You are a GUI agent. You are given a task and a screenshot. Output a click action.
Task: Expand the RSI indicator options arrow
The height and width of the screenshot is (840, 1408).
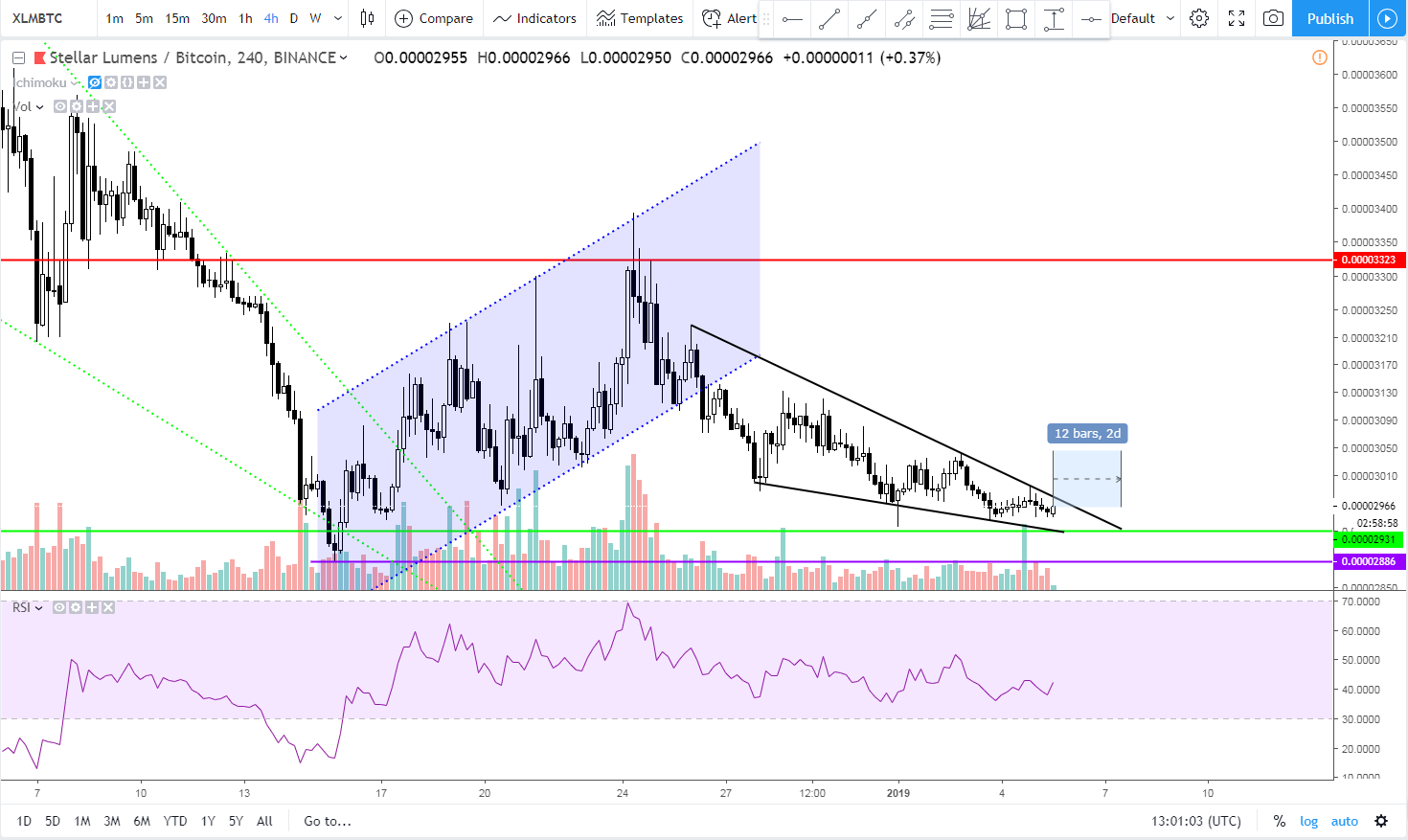tap(38, 607)
